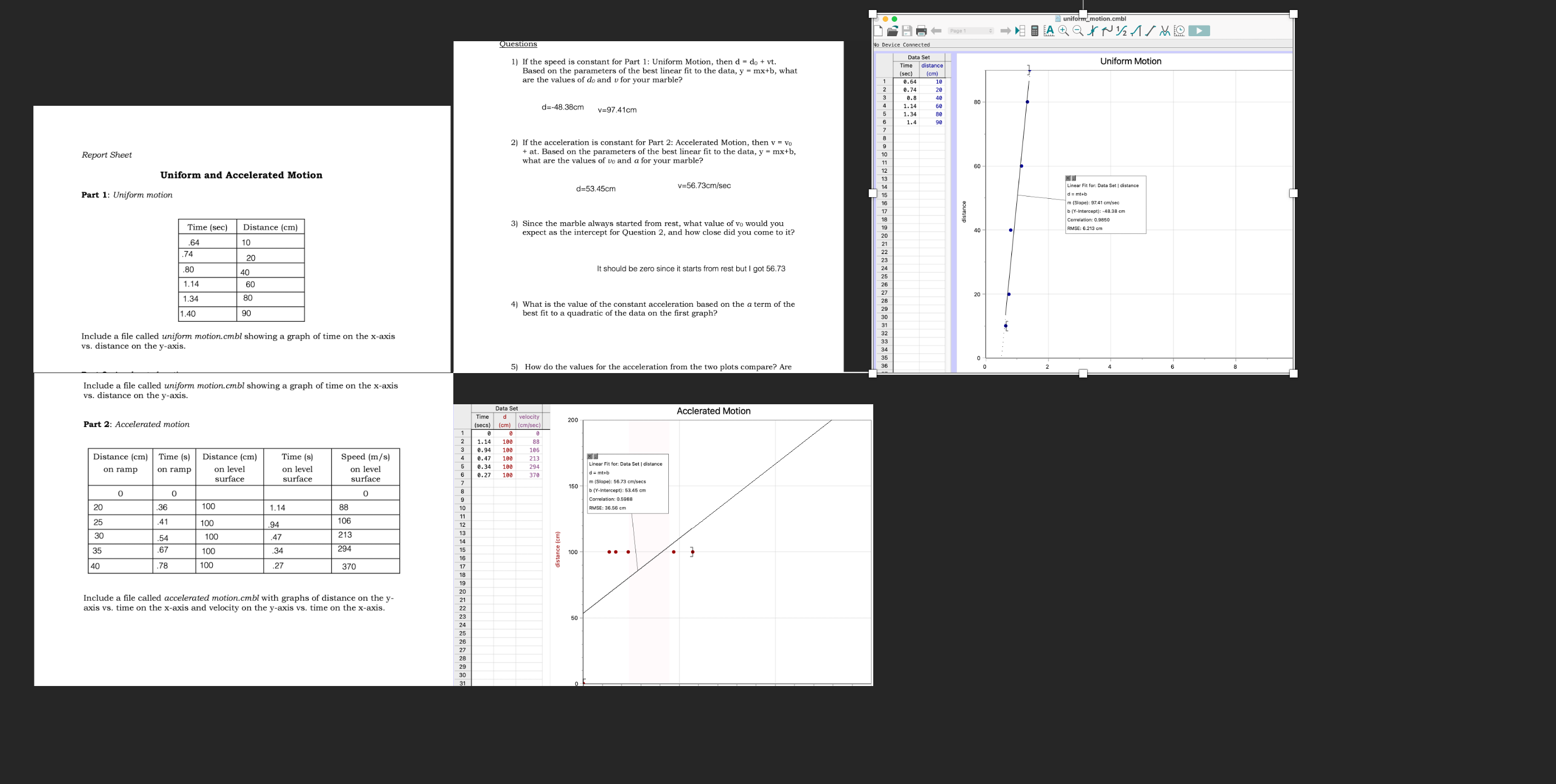Click the calculator icon in the toolbar
Screen dimensions: 1556x784
(x=1035, y=31)
